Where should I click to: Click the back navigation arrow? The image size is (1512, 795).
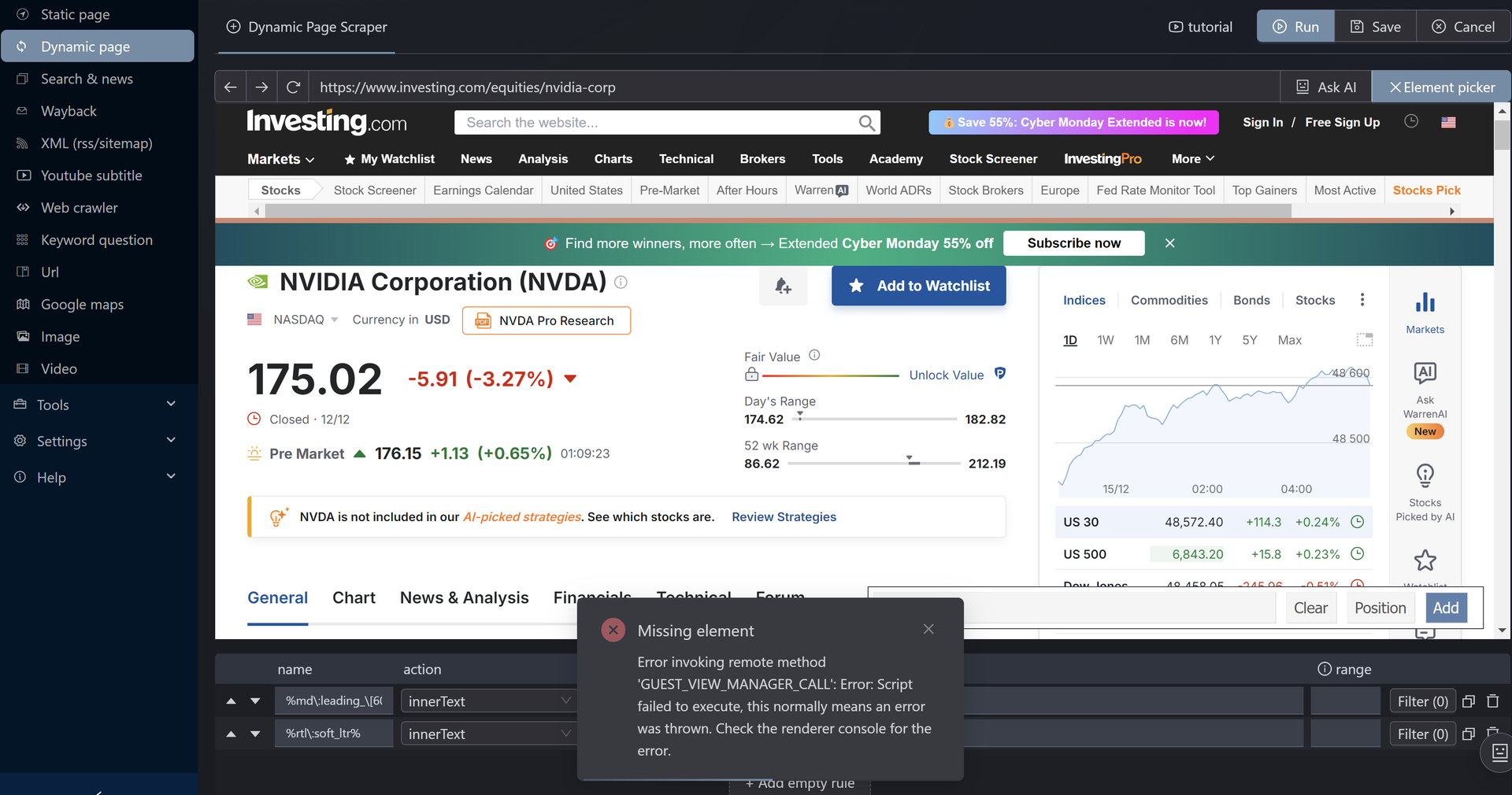click(x=231, y=87)
